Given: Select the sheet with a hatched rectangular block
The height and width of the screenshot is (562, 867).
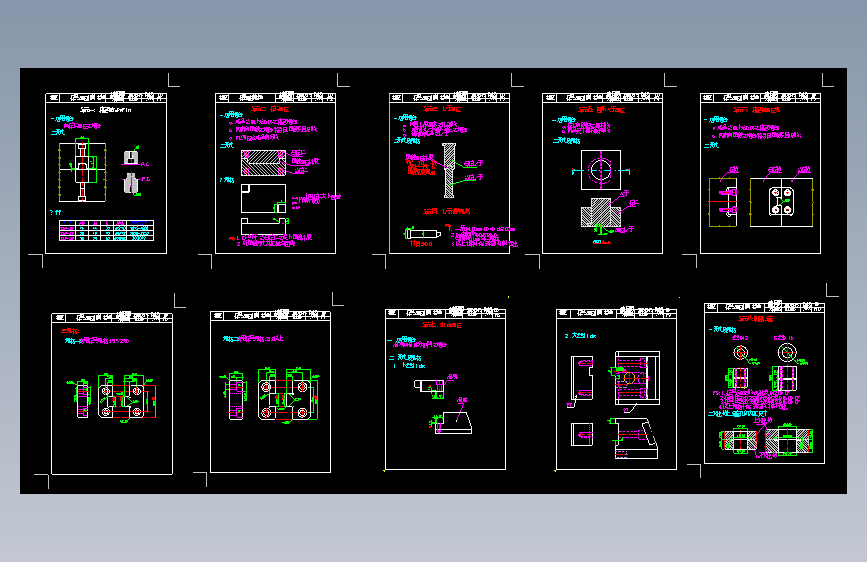Looking at the screenshot, I should [x=275, y=173].
